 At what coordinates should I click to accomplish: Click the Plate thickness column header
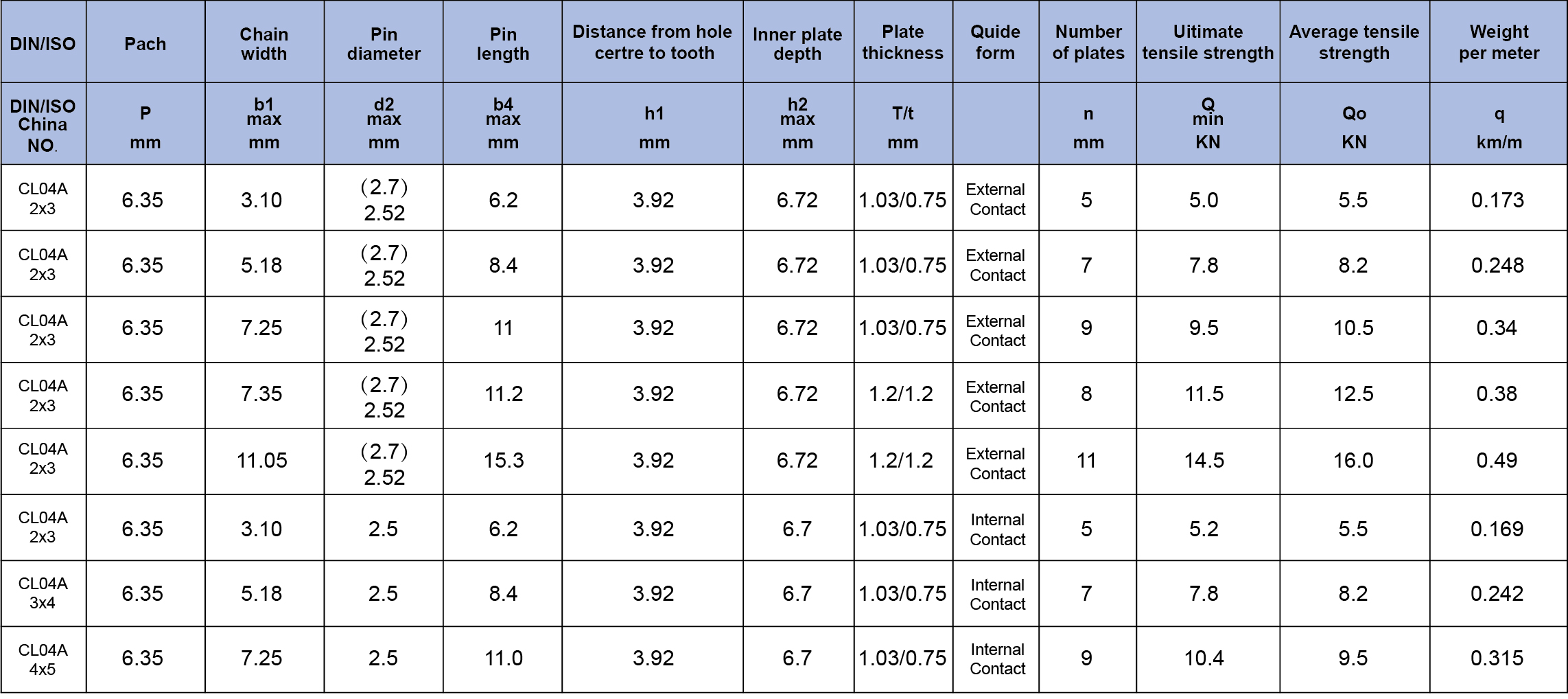902,42
